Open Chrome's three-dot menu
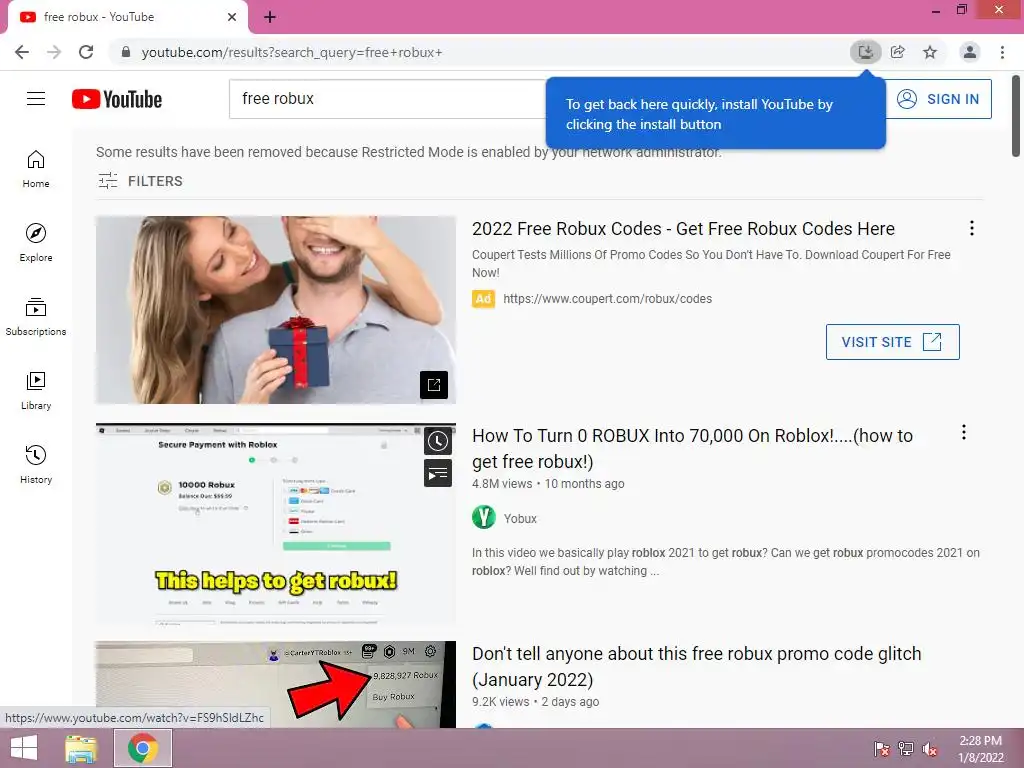 pos(1002,52)
